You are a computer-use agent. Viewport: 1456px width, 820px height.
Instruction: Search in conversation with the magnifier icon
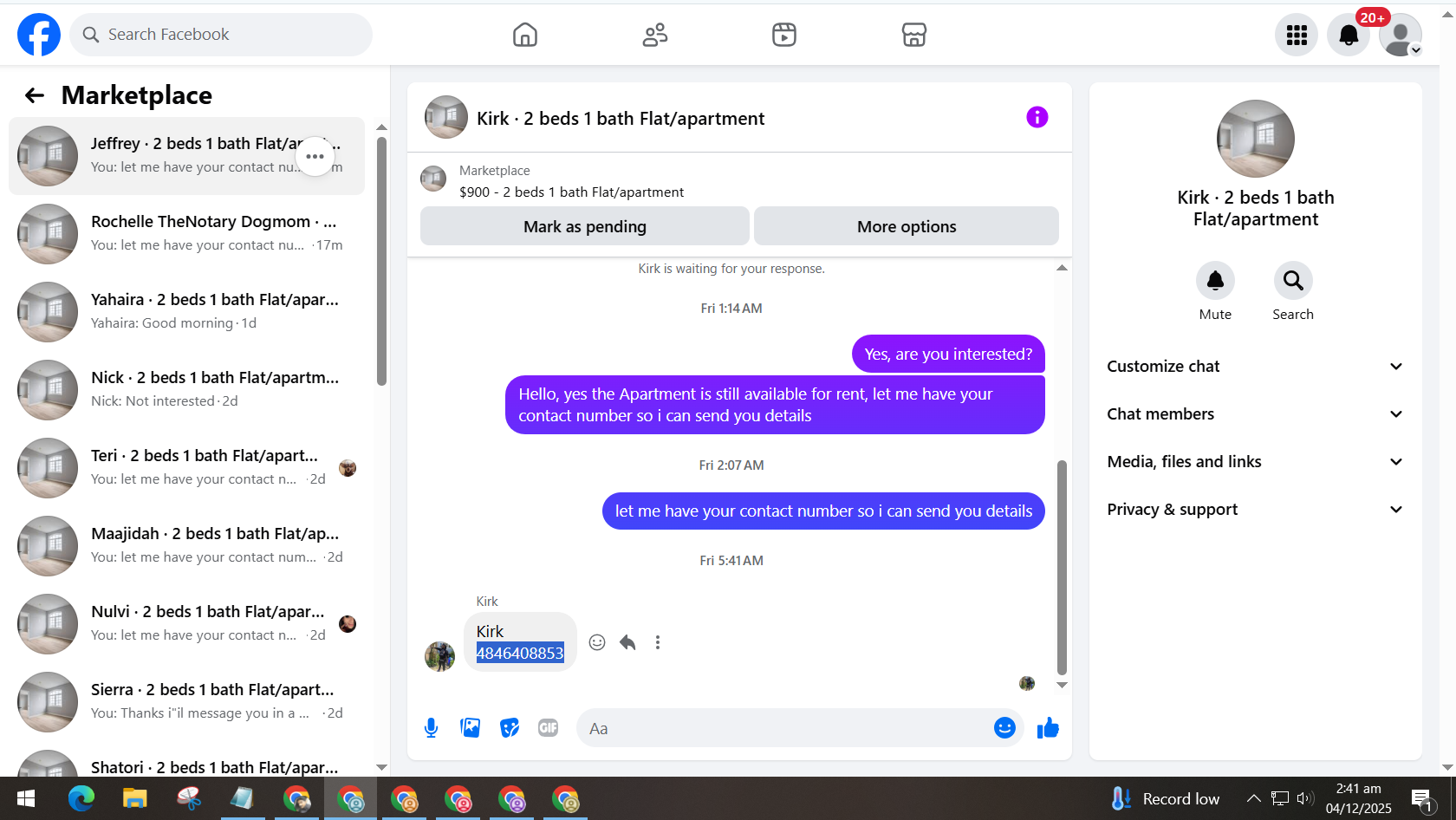point(1293,281)
